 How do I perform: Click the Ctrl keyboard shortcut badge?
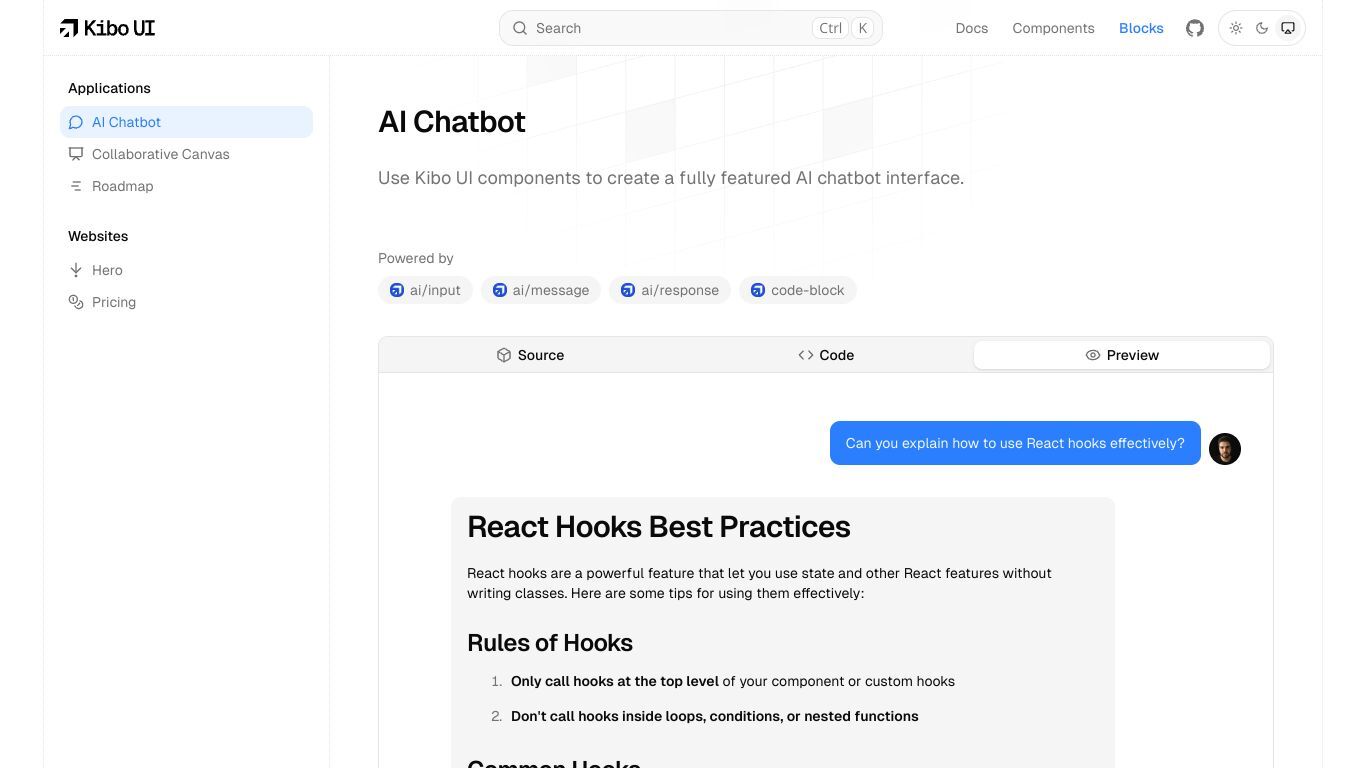point(830,28)
